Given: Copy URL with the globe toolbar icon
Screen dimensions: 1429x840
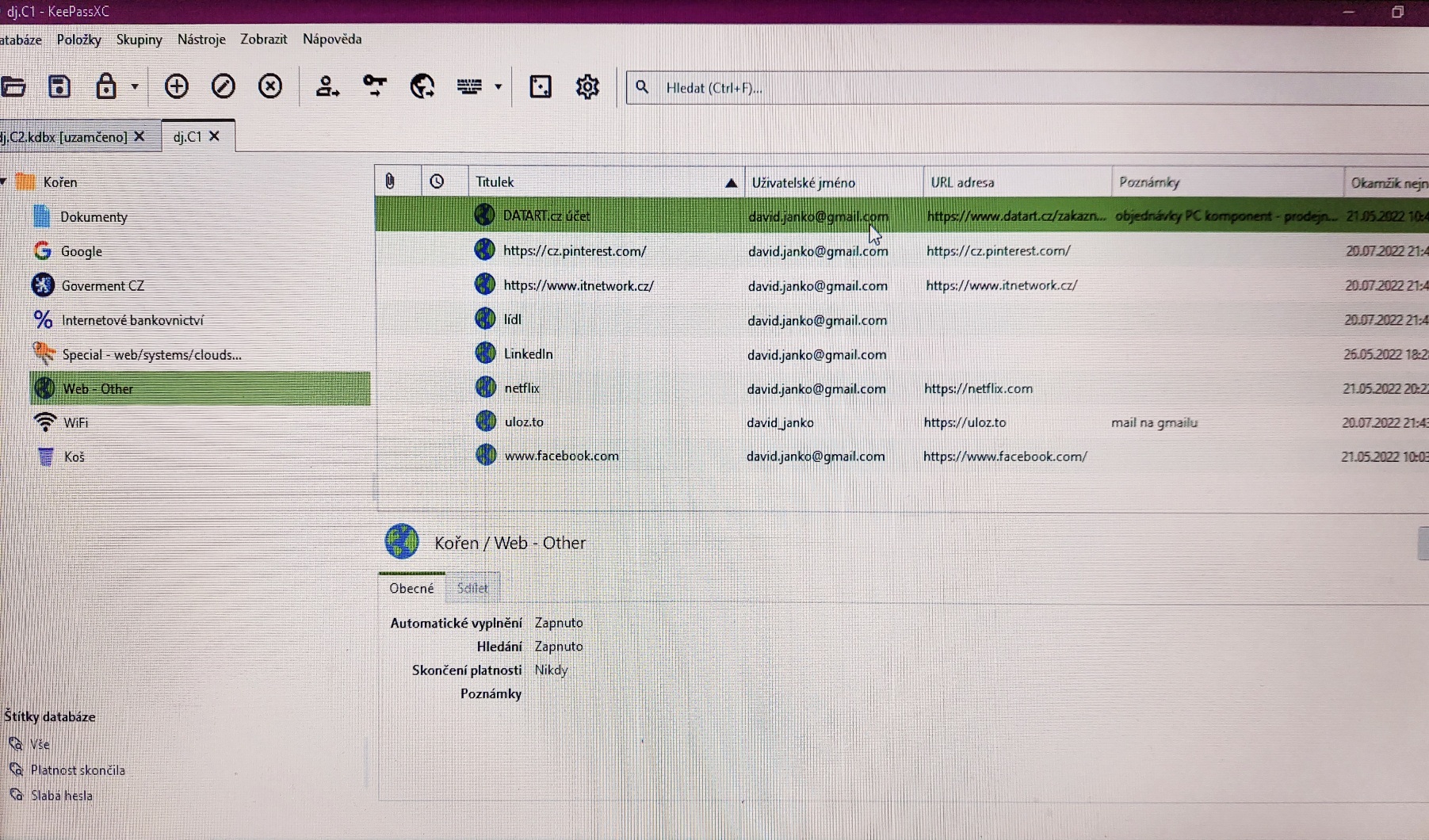Looking at the screenshot, I should [x=422, y=86].
